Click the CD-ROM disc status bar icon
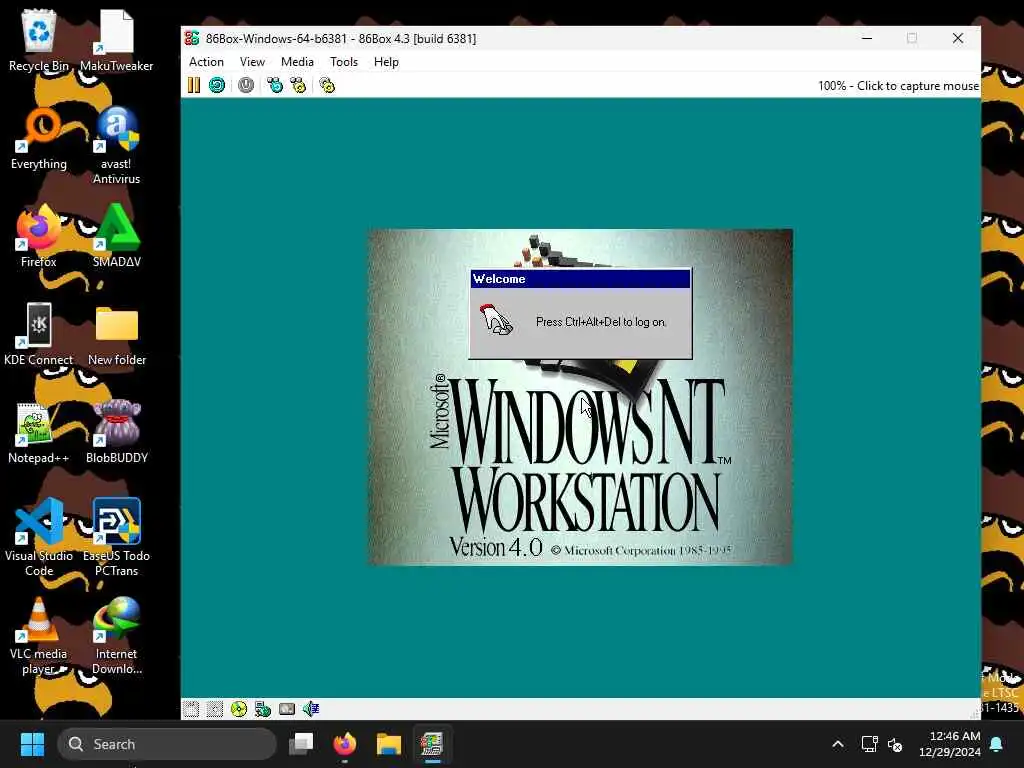Screen dimensions: 1024x768 [x=239, y=709]
